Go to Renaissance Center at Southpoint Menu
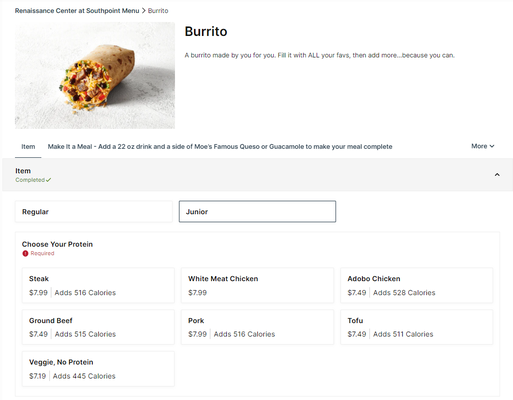 [x=77, y=11]
